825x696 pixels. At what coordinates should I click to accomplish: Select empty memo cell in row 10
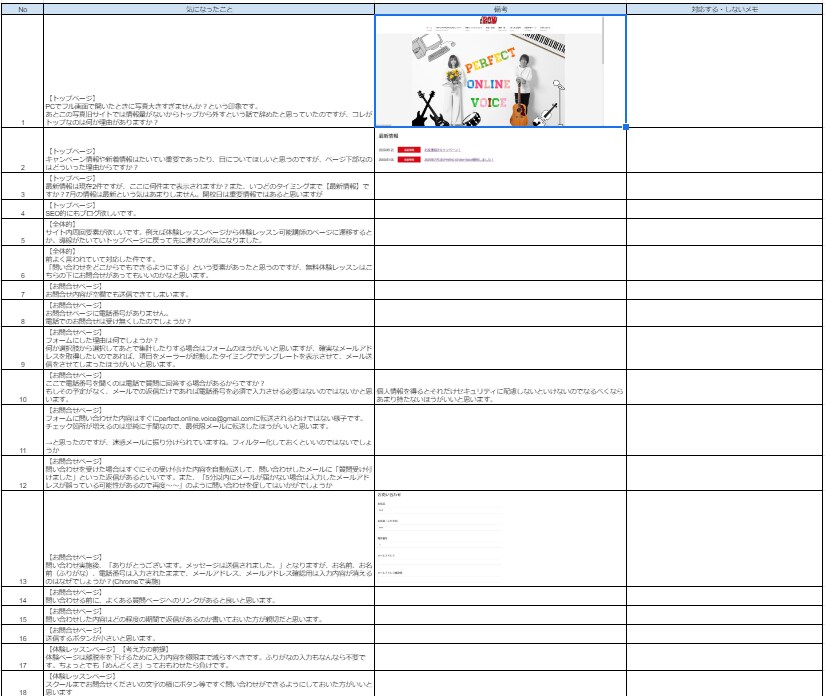725,387
